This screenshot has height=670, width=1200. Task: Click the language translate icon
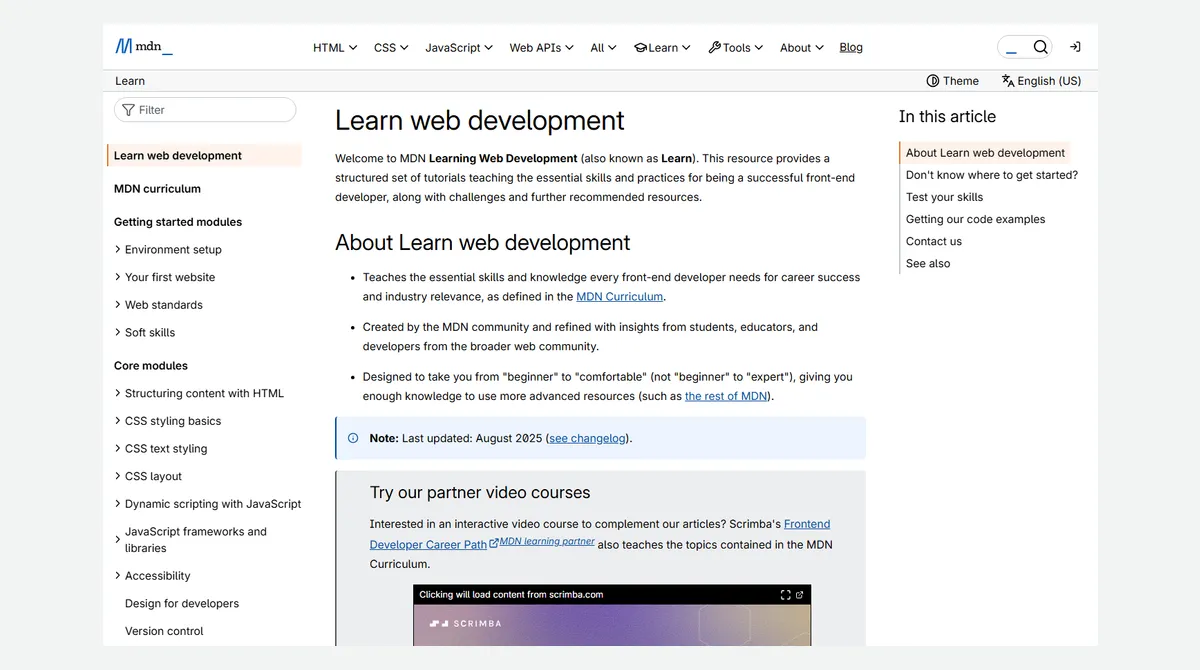(1008, 81)
